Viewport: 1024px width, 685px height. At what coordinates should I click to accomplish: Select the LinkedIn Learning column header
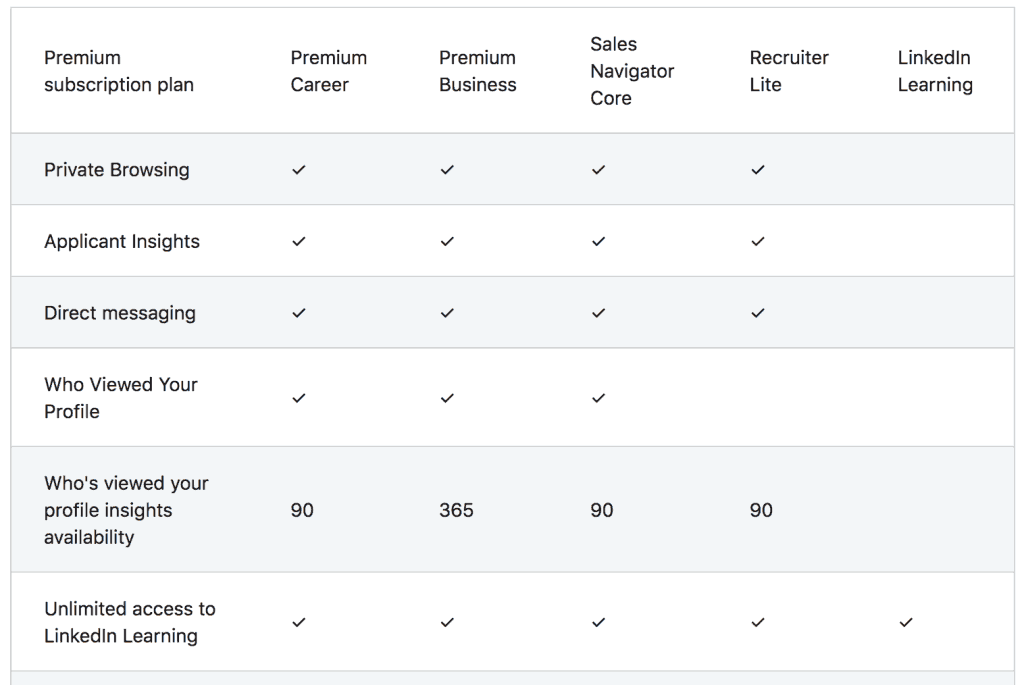tap(935, 71)
